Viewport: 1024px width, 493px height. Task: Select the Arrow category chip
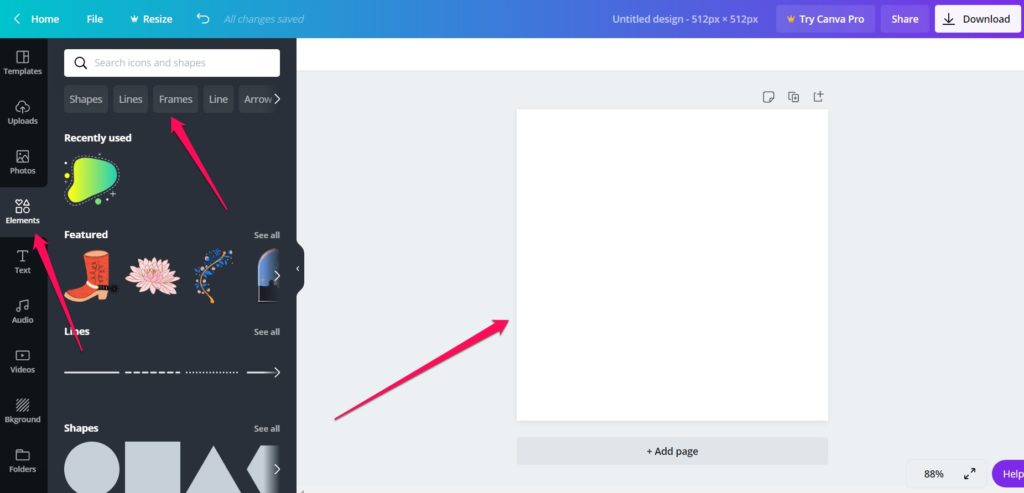[257, 99]
